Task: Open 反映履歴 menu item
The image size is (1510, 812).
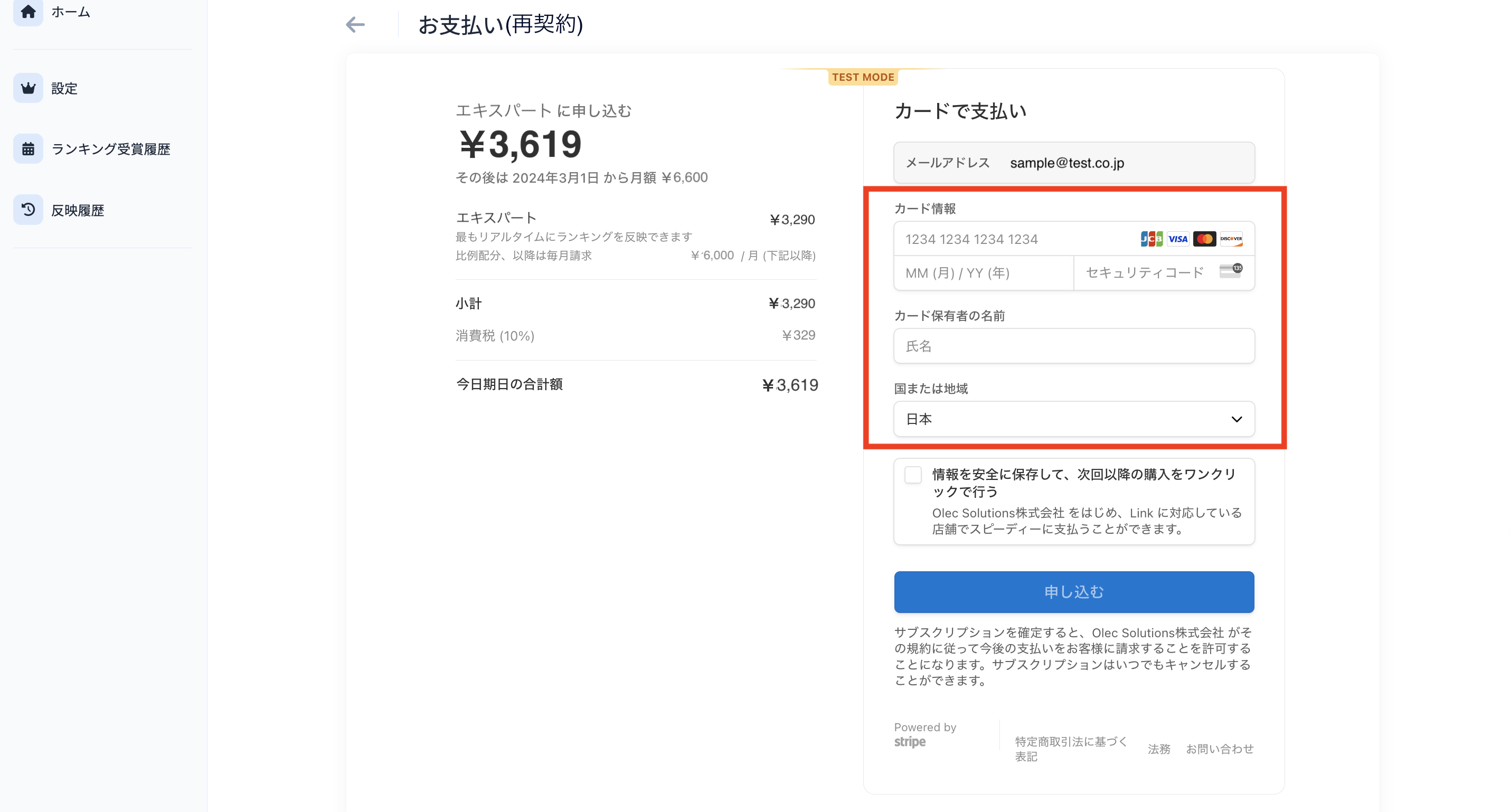Action: pyautogui.click(x=78, y=210)
